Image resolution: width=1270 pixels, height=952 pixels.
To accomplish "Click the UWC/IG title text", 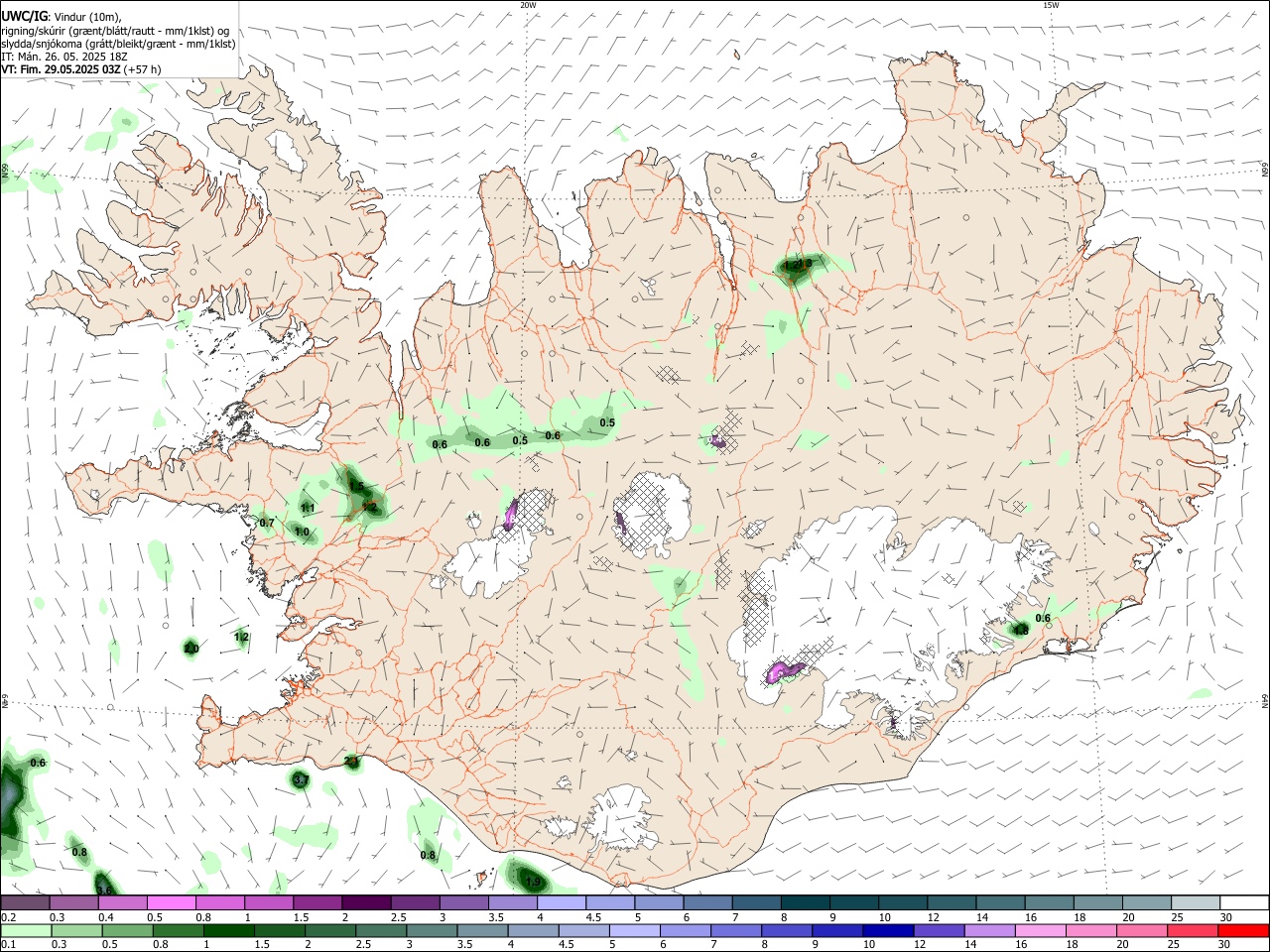I will (24, 17).
